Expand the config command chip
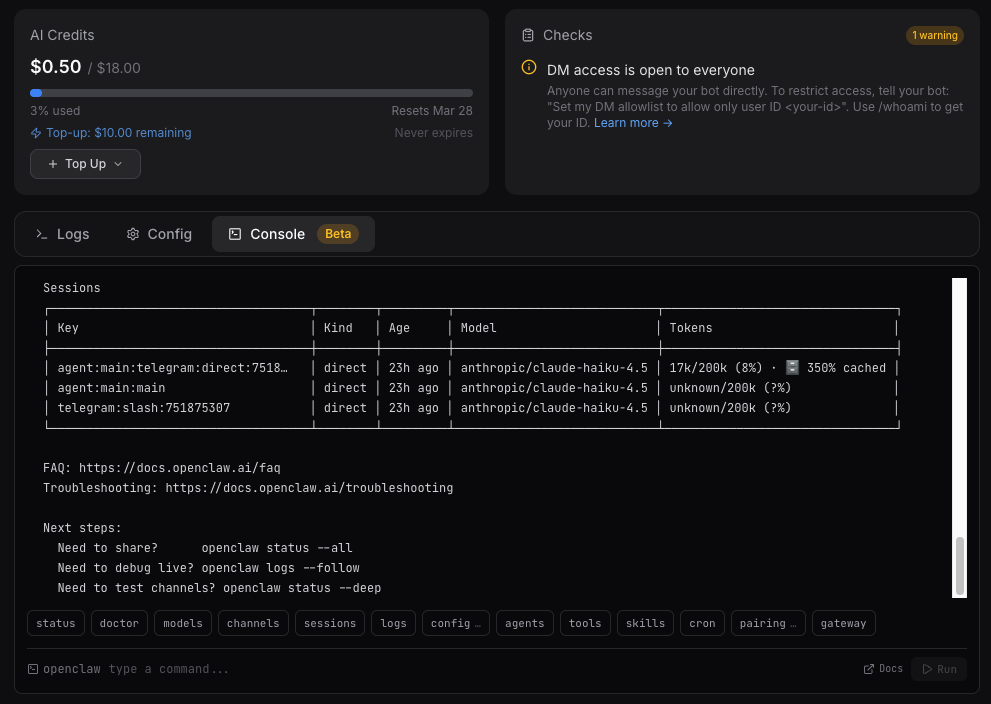The height and width of the screenshot is (704, 991). [x=455, y=623]
